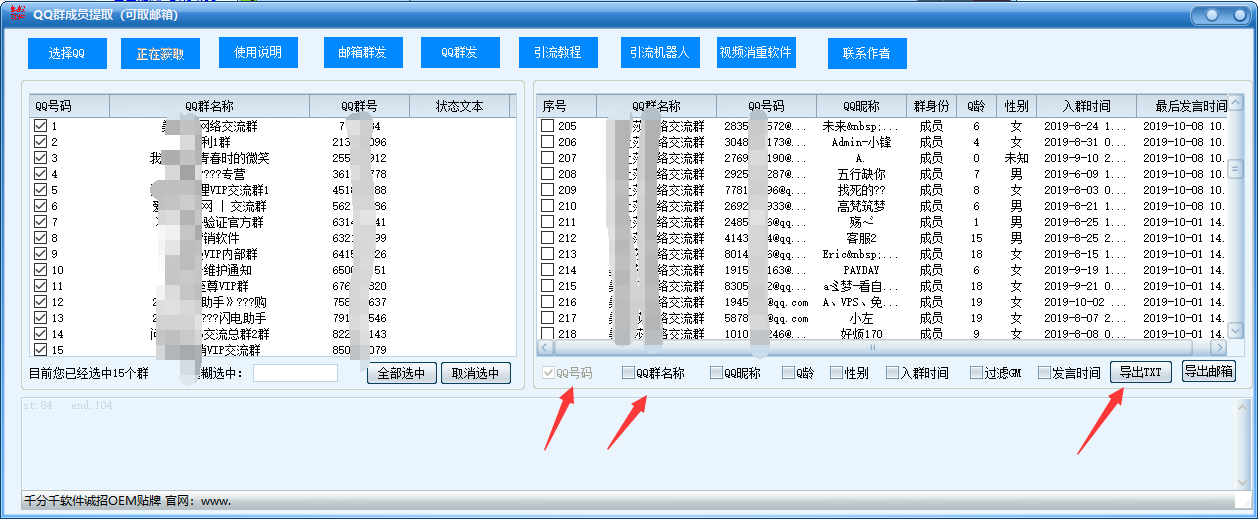Click the horizontal scrollbar right arrow
Viewport: 1258px width, 519px height.
click(1218, 347)
